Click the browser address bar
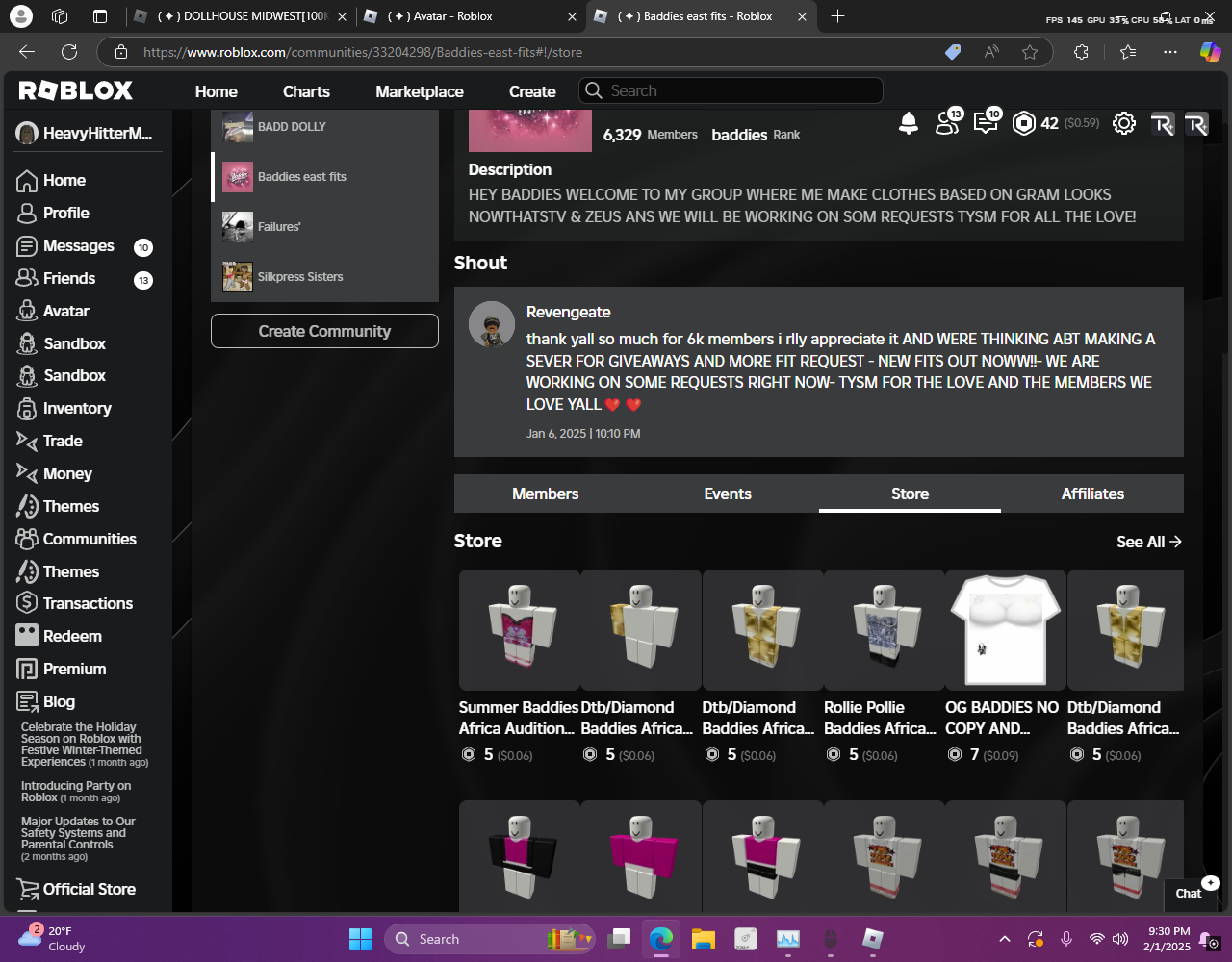Screen dimensions: 1232x962 pyautogui.click(x=520, y=52)
